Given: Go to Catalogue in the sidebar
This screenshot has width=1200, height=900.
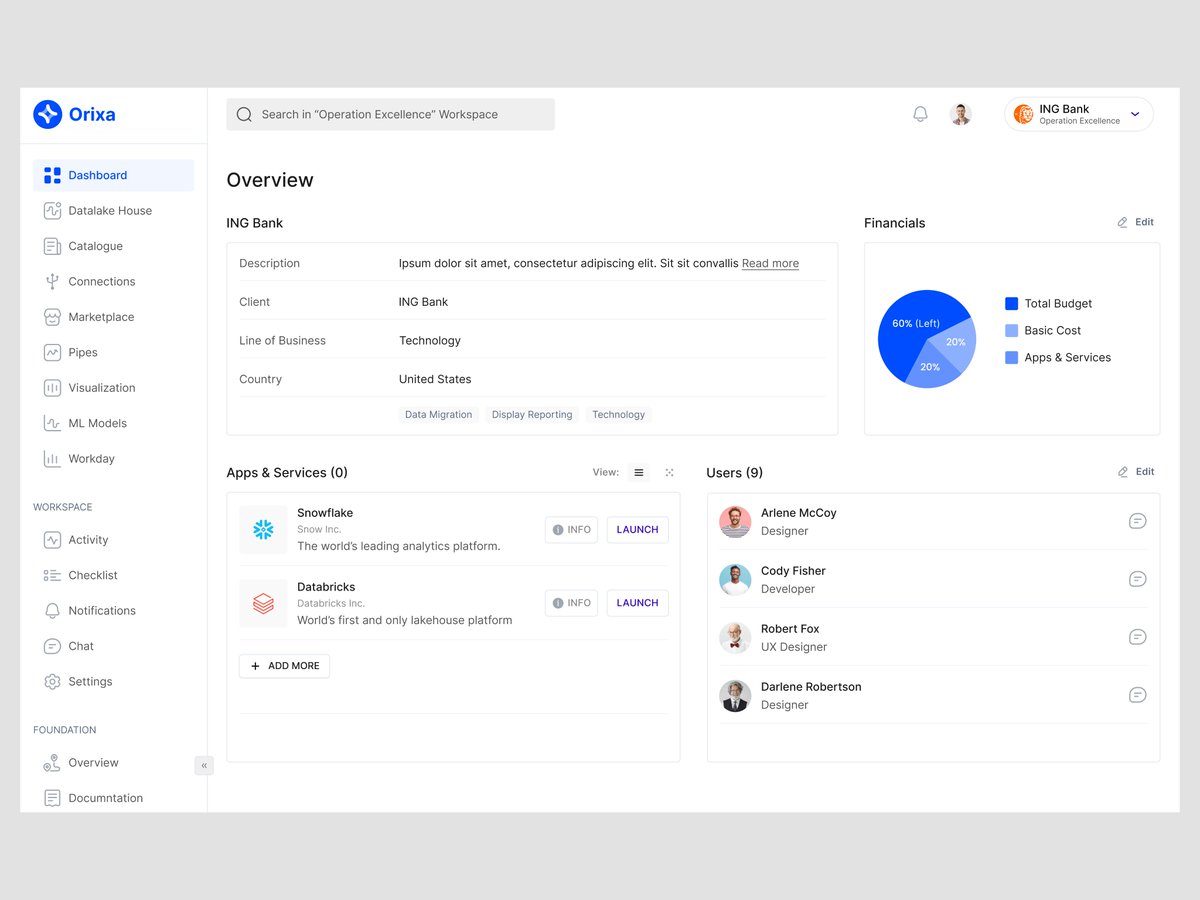Looking at the screenshot, I should coord(113,246).
